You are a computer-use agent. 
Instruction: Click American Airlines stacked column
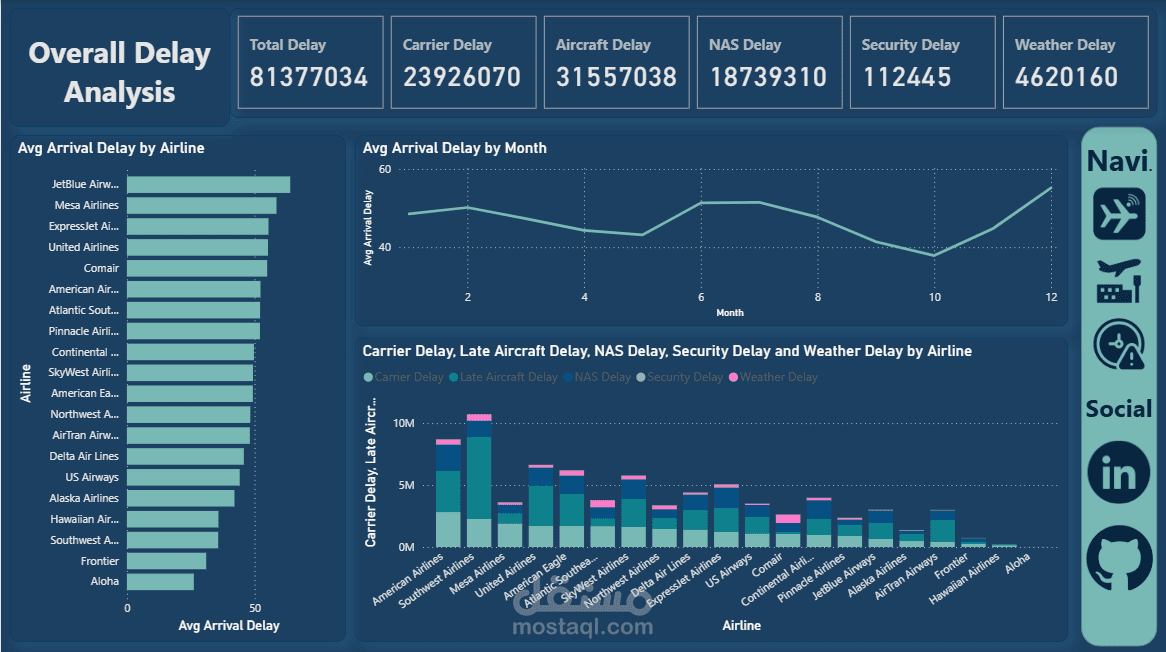(x=448, y=494)
